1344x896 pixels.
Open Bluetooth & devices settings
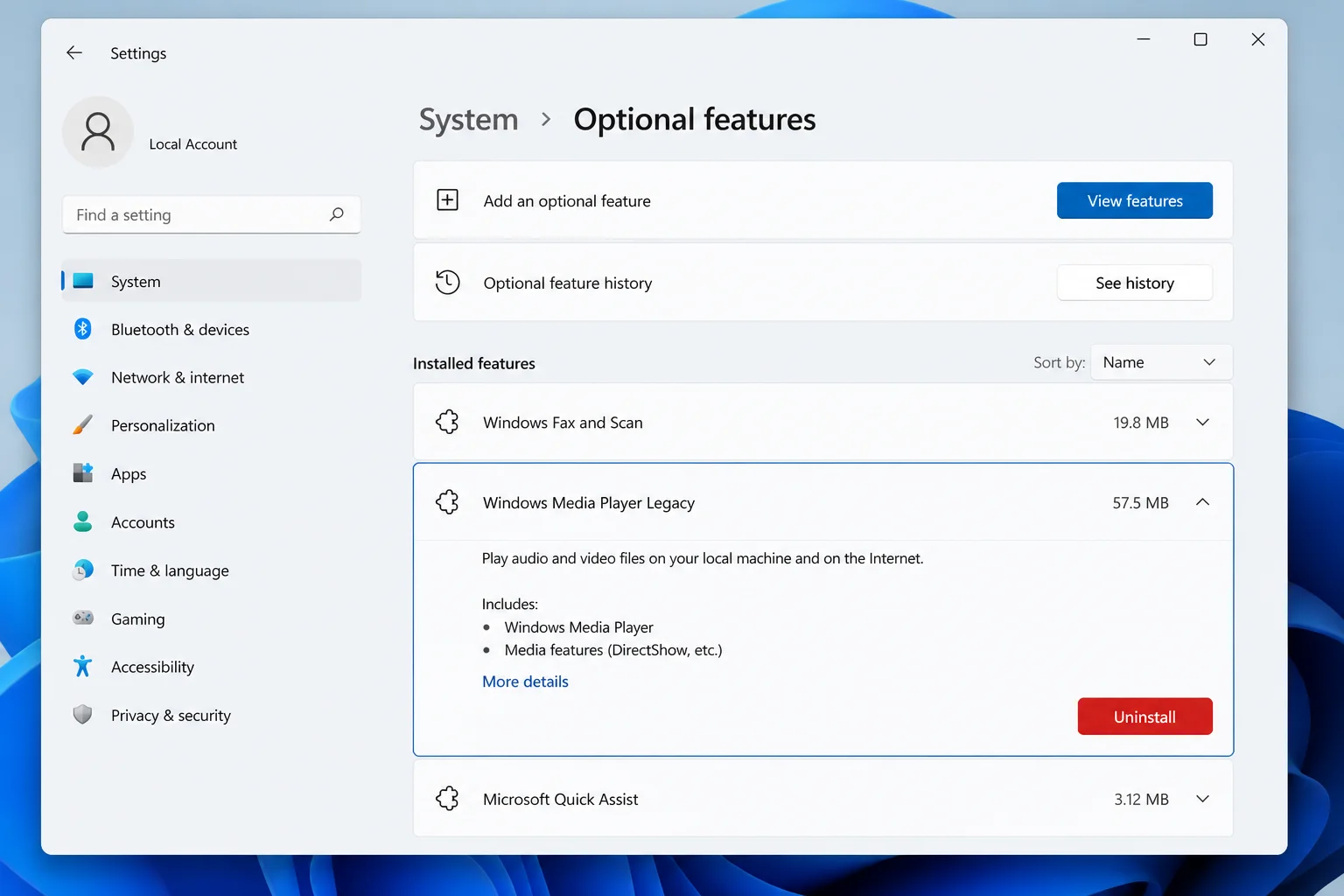point(211,329)
